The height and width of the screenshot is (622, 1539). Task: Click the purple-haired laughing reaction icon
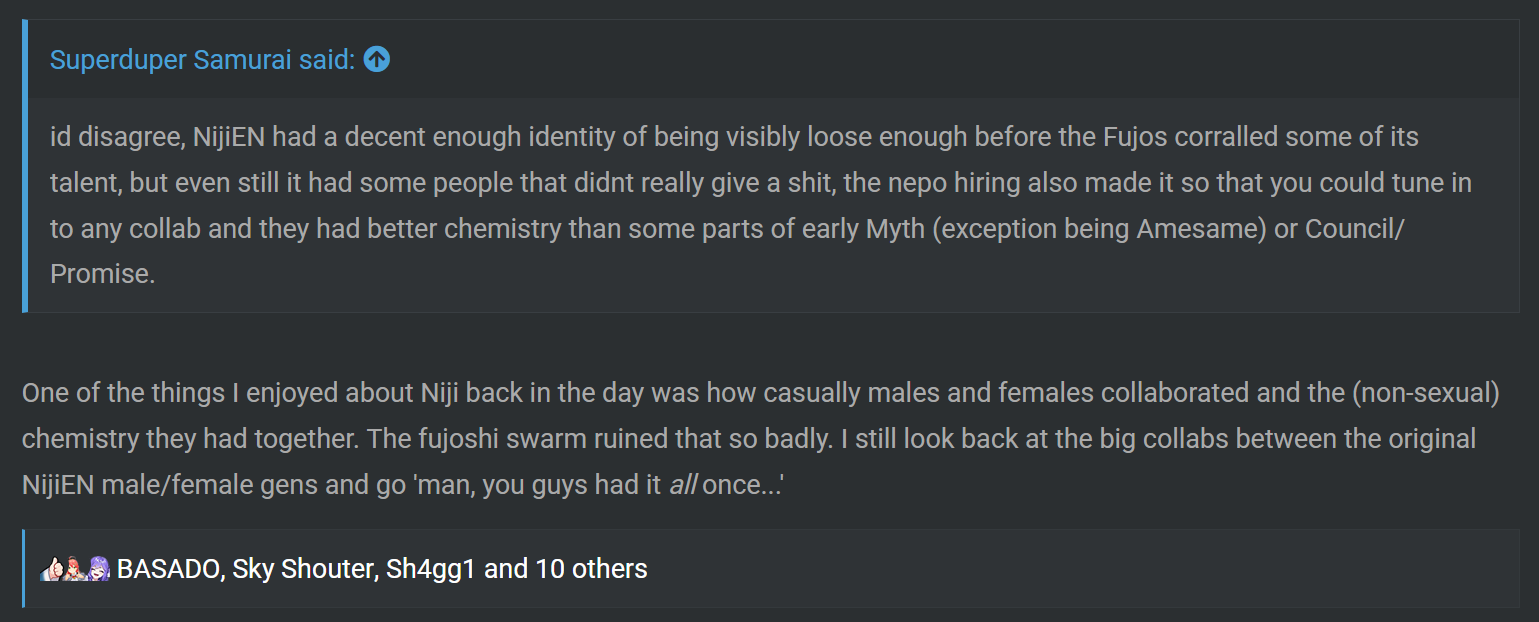(98, 569)
